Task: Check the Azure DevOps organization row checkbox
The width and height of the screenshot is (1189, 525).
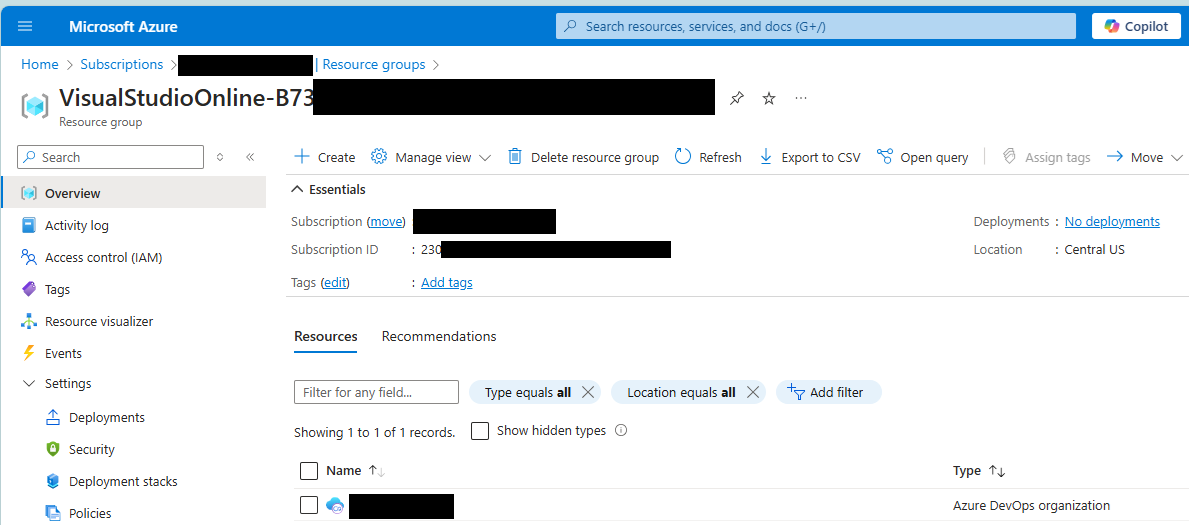Action: (309, 505)
